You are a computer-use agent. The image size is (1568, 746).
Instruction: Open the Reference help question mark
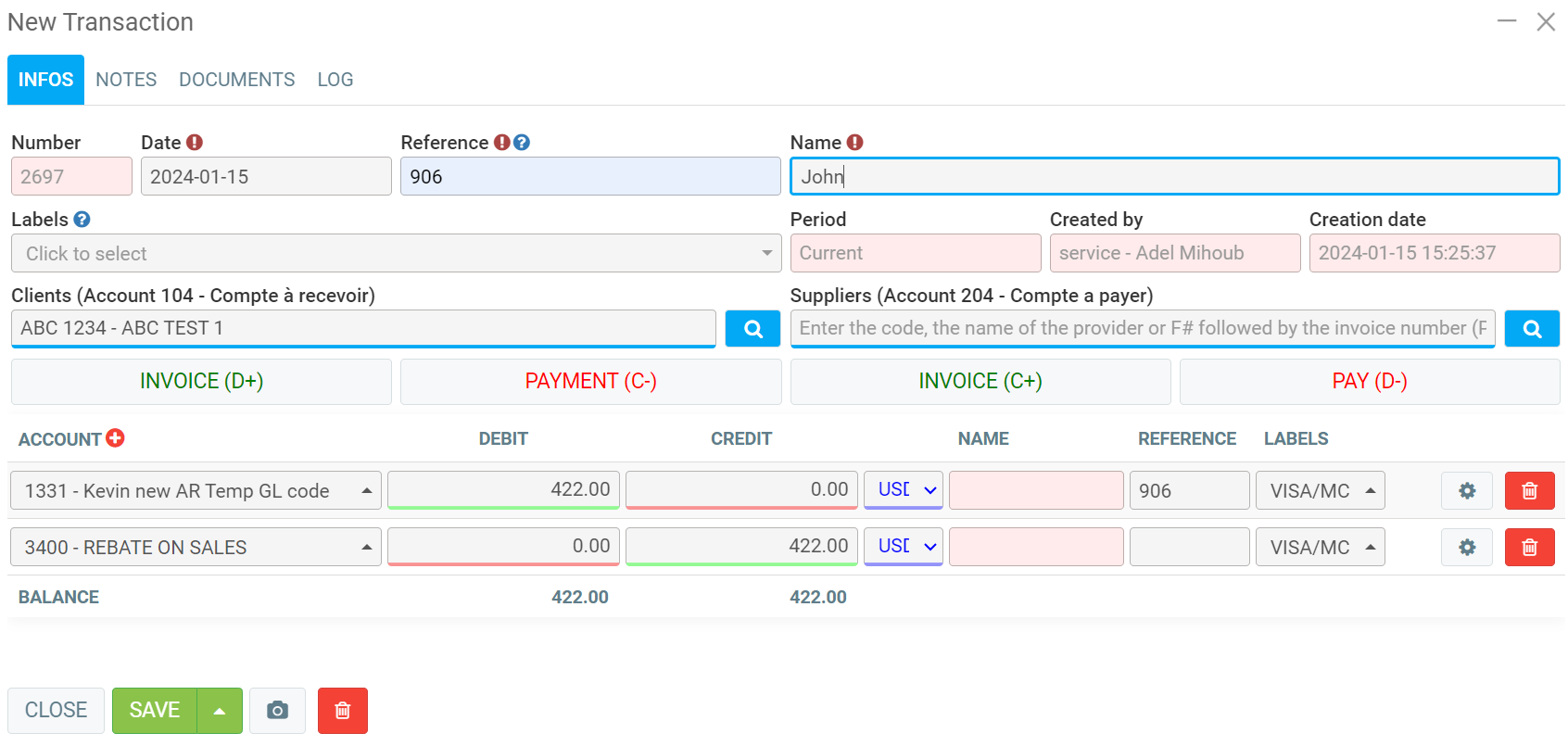522,143
